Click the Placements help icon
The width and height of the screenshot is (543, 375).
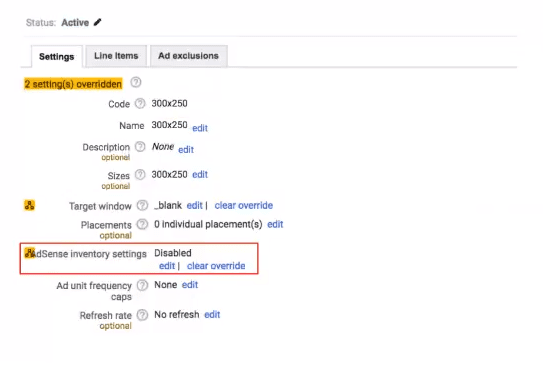(142, 224)
